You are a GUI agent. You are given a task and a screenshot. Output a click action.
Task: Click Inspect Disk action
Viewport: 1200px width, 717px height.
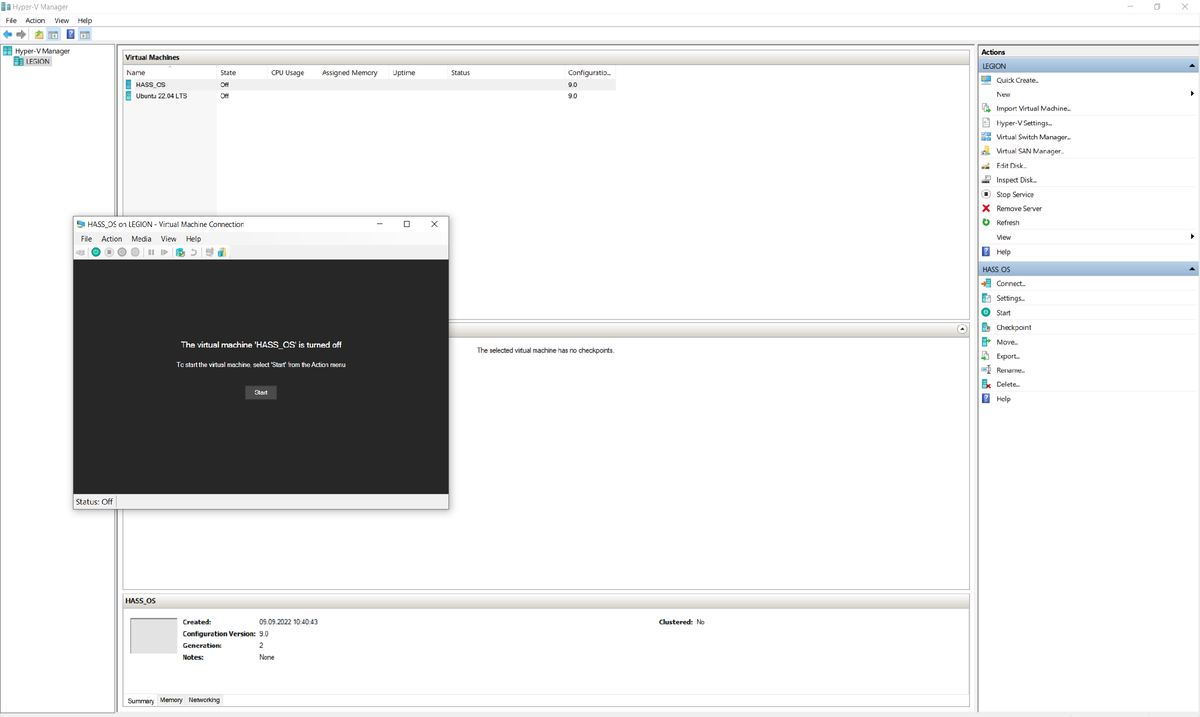[1016, 180]
